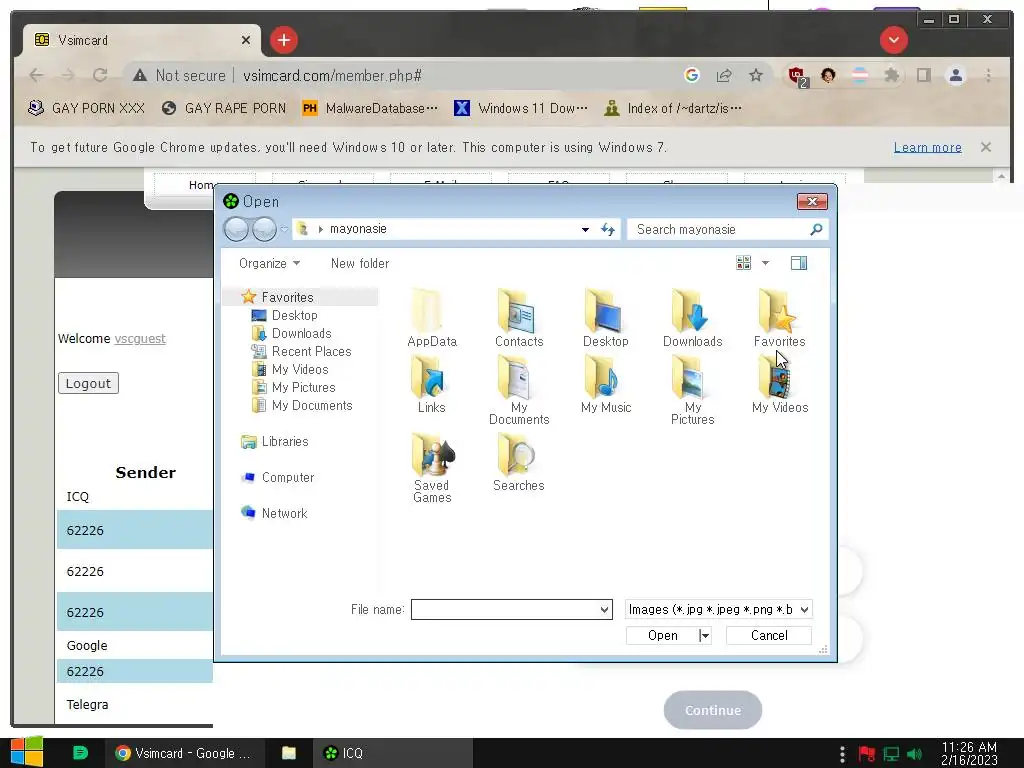Viewport: 1024px width, 768px height.
Task: Open the Images file type filter dropdown
Action: [718, 609]
